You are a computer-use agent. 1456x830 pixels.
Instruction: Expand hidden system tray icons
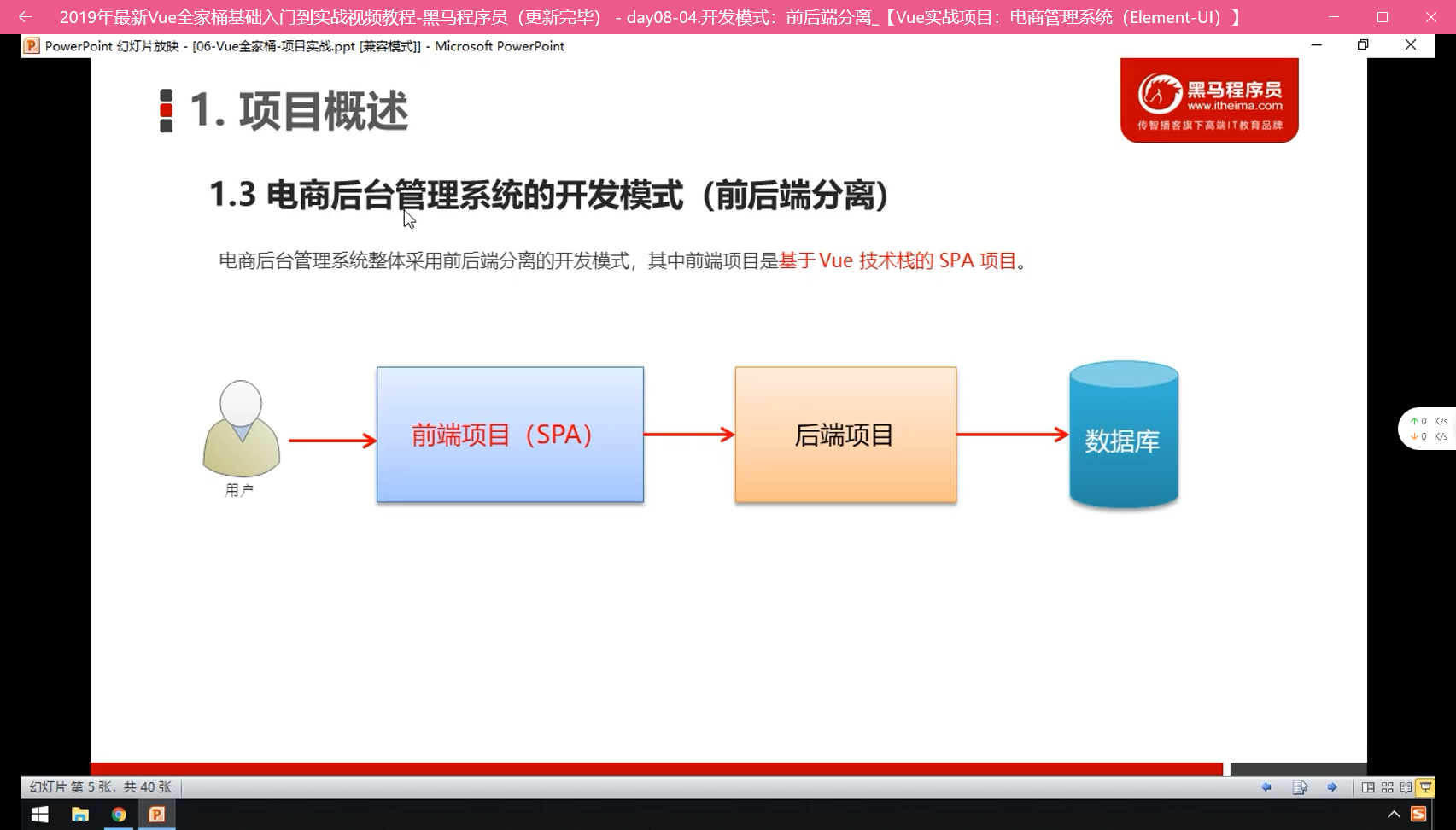point(1394,815)
